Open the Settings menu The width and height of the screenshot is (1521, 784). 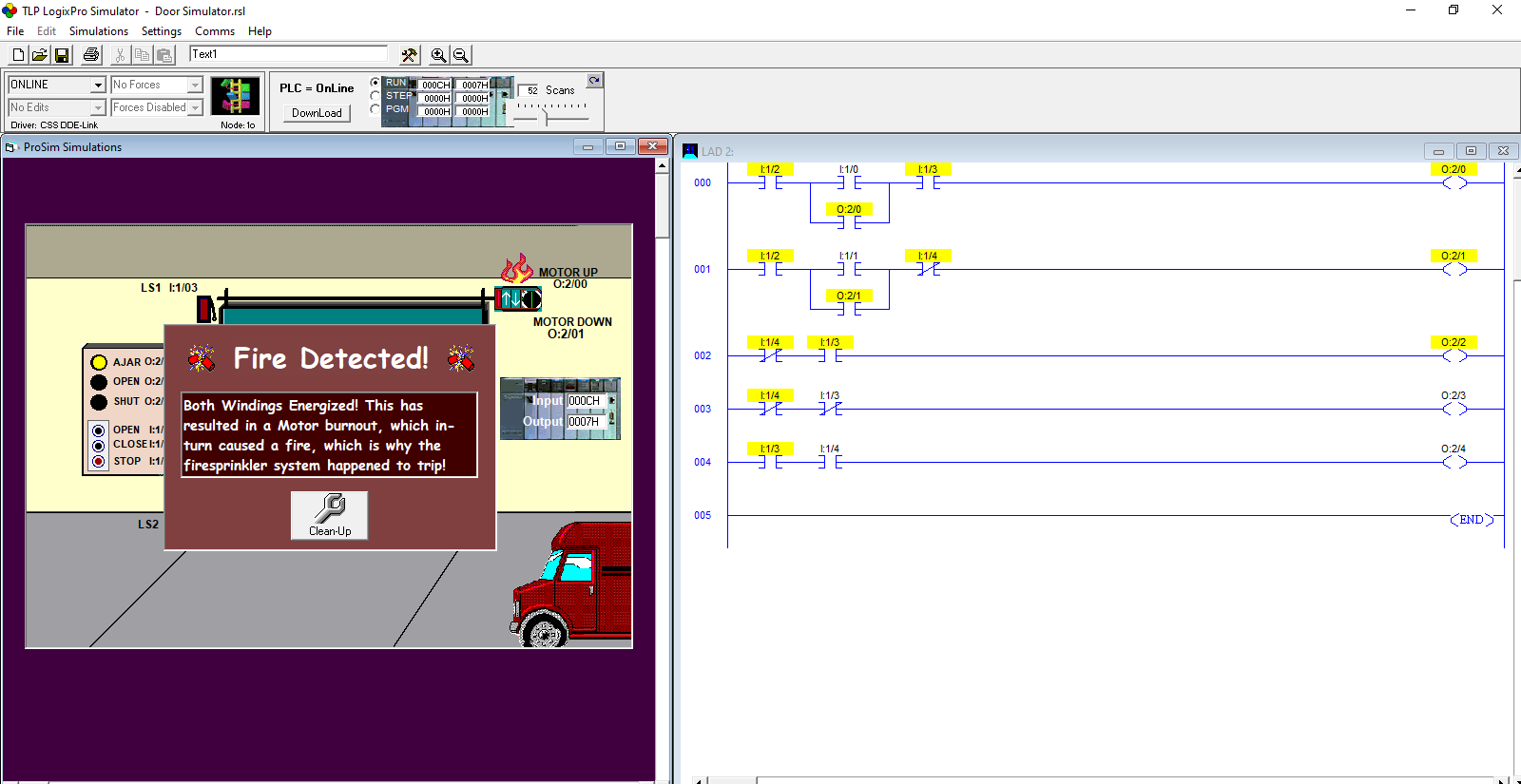[162, 31]
